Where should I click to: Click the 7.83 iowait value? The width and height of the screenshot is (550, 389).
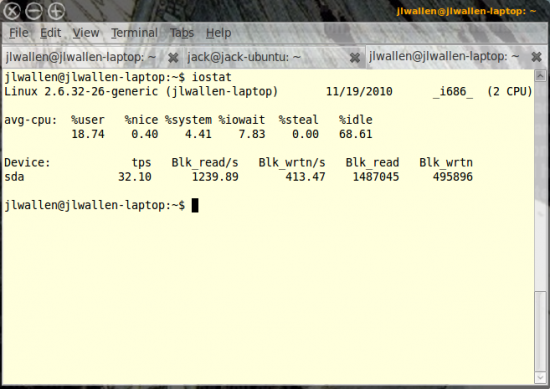252,134
